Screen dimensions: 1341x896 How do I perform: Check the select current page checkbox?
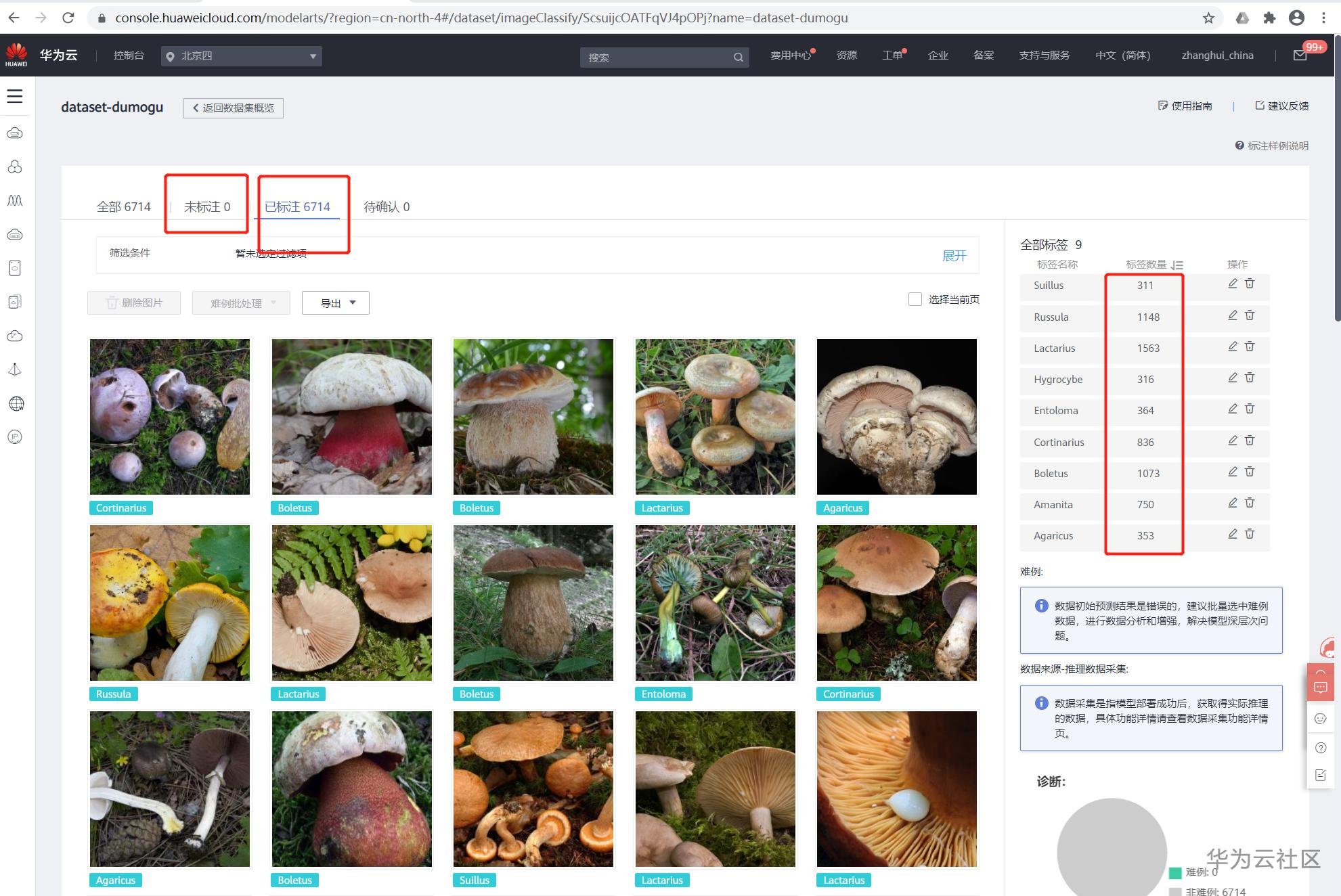915,299
